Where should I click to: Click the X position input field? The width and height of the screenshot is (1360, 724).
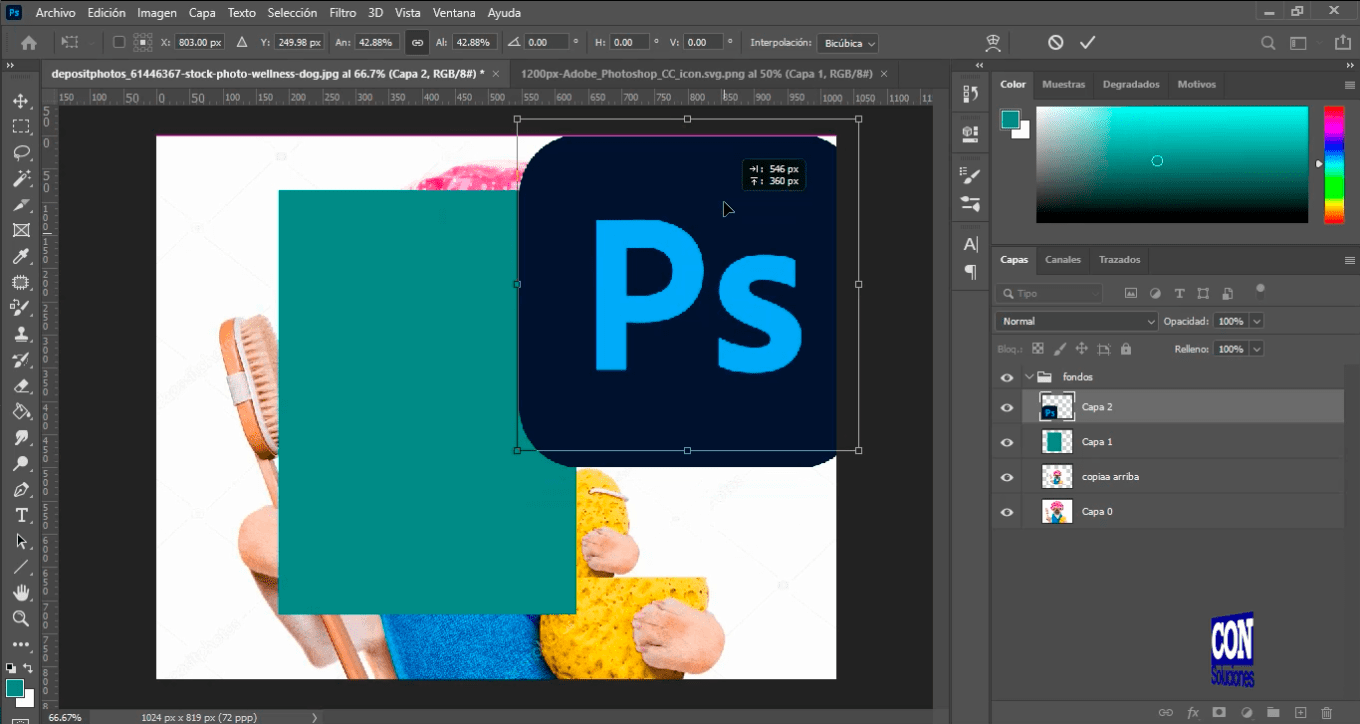pyautogui.click(x=199, y=43)
